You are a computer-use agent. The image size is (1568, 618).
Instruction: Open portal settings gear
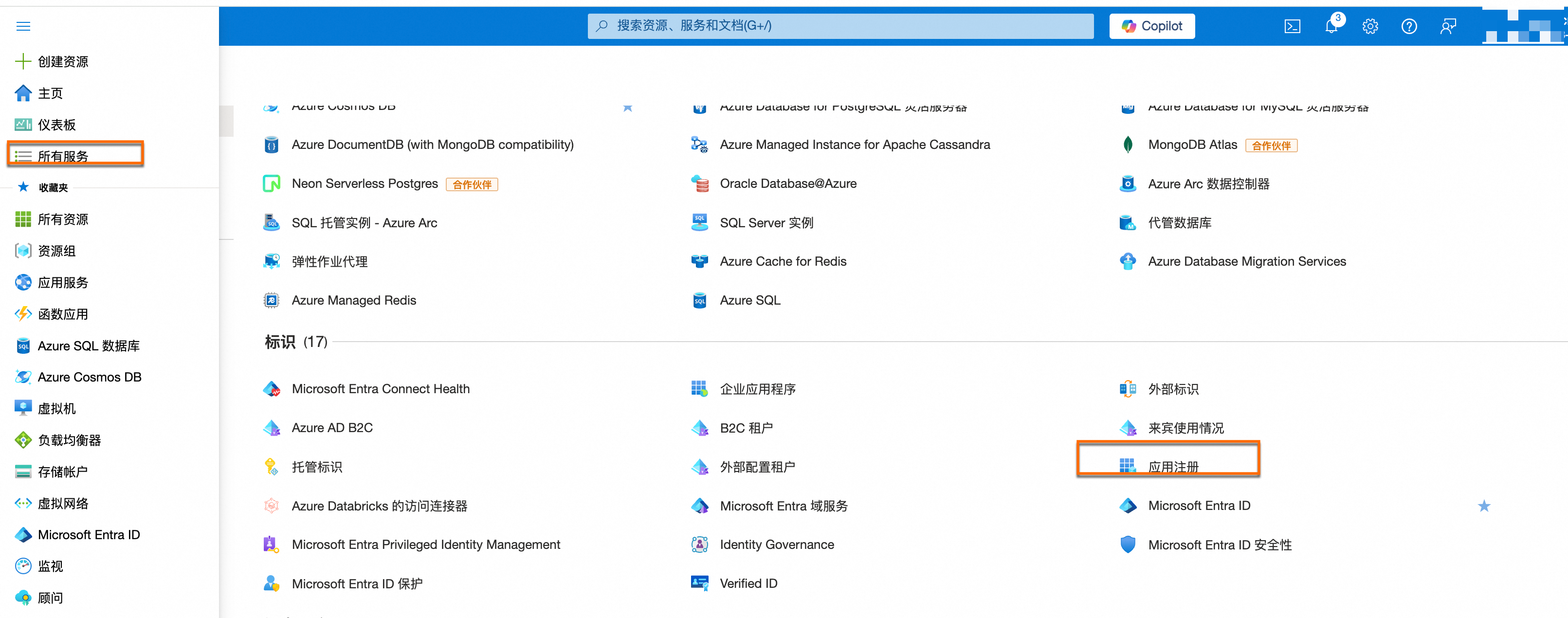[1369, 26]
